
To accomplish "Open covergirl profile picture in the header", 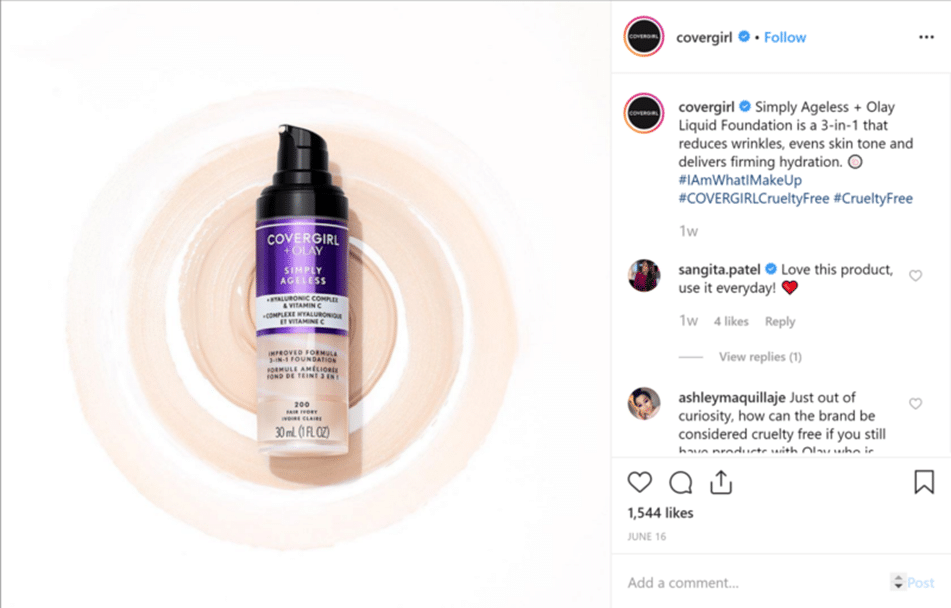I will pos(644,36).
